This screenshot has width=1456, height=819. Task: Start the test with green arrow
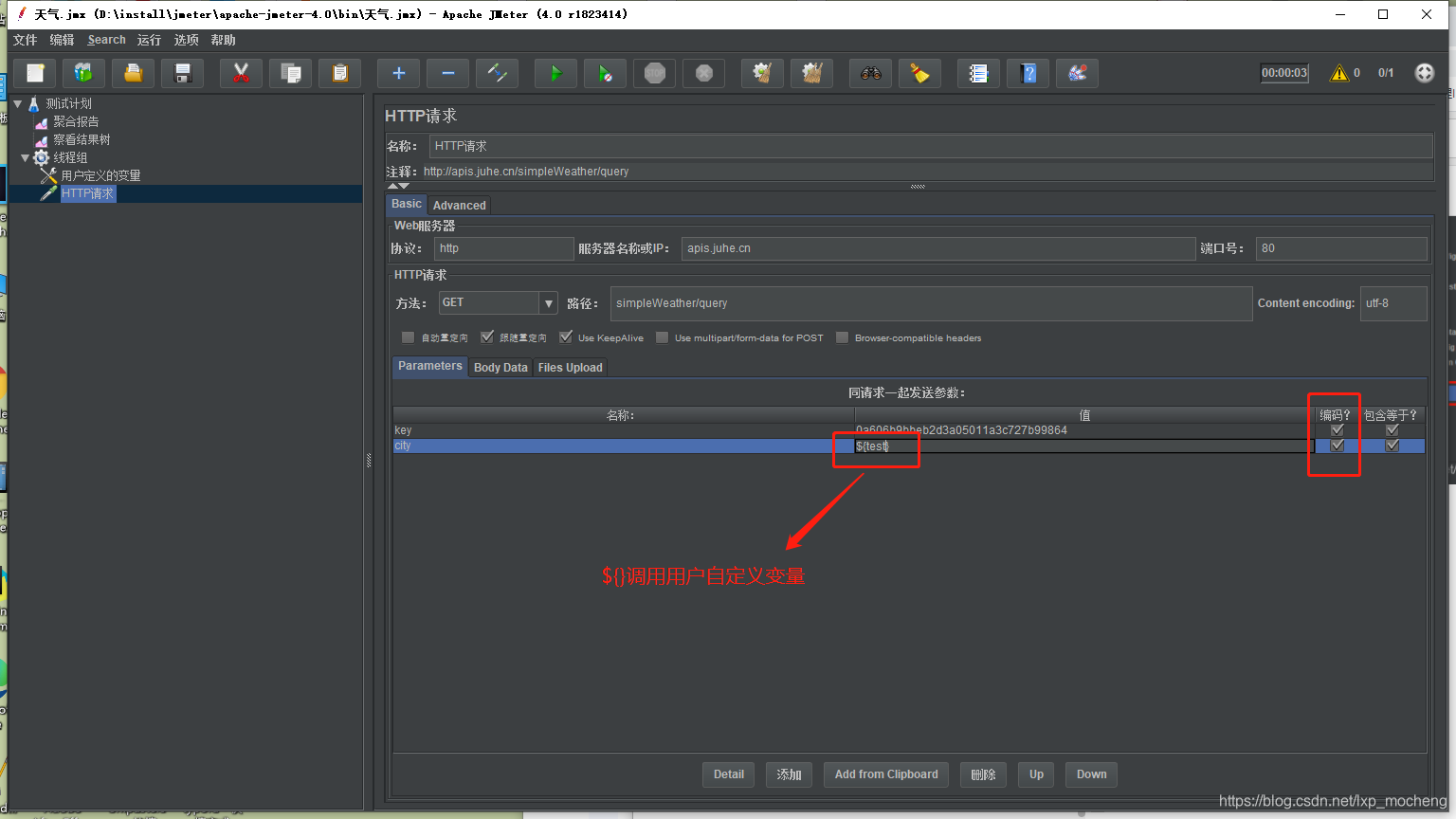(x=555, y=73)
